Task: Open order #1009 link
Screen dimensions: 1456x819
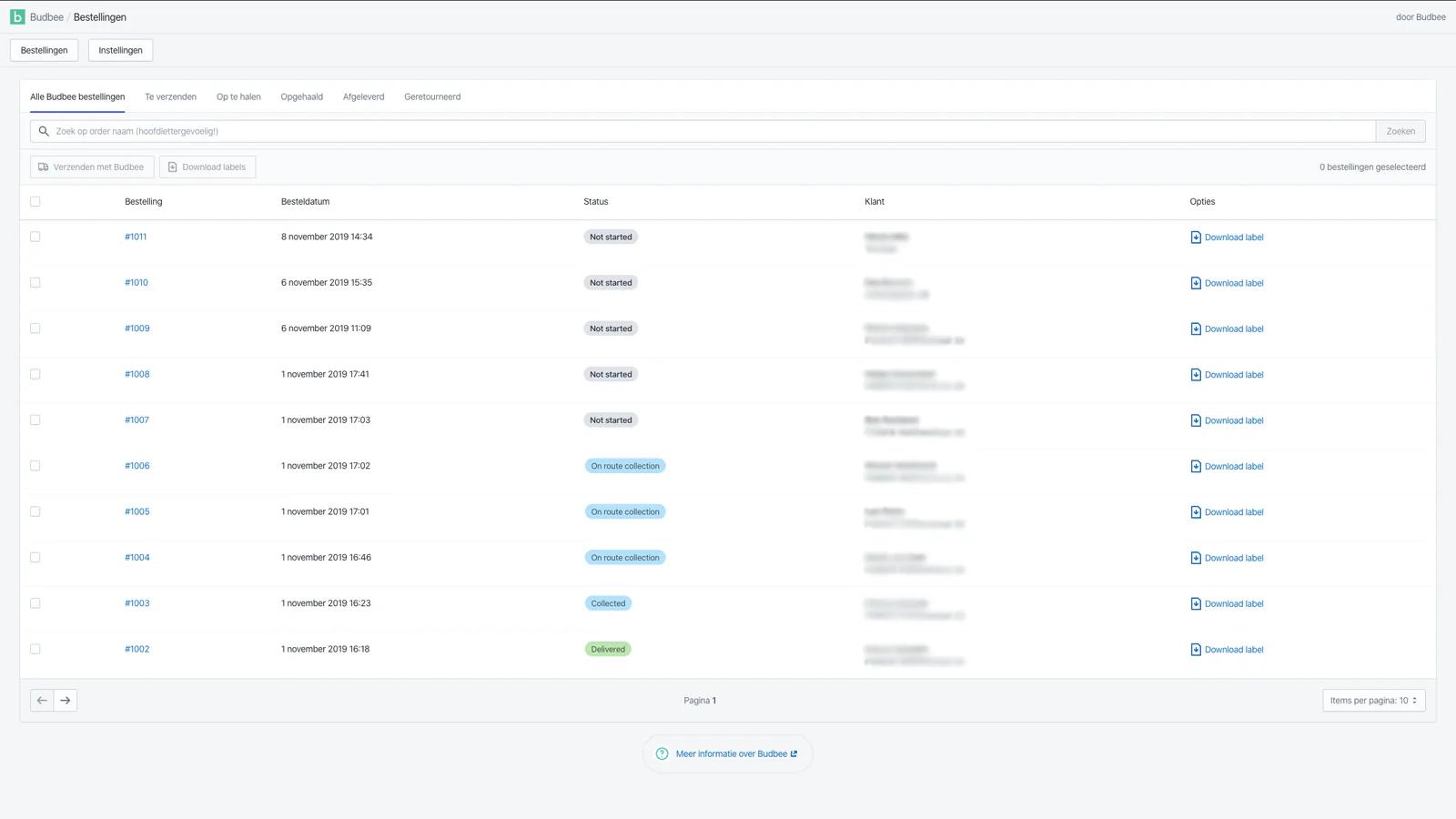Action: point(137,329)
